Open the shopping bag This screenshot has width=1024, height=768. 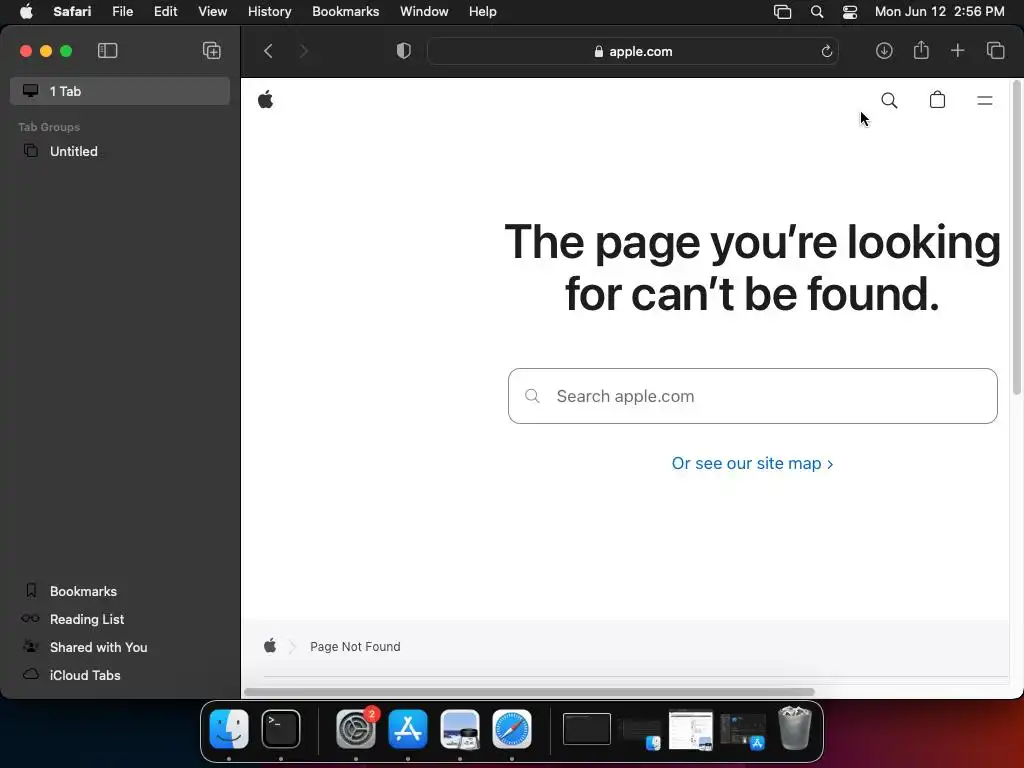[x=937, y=100]
